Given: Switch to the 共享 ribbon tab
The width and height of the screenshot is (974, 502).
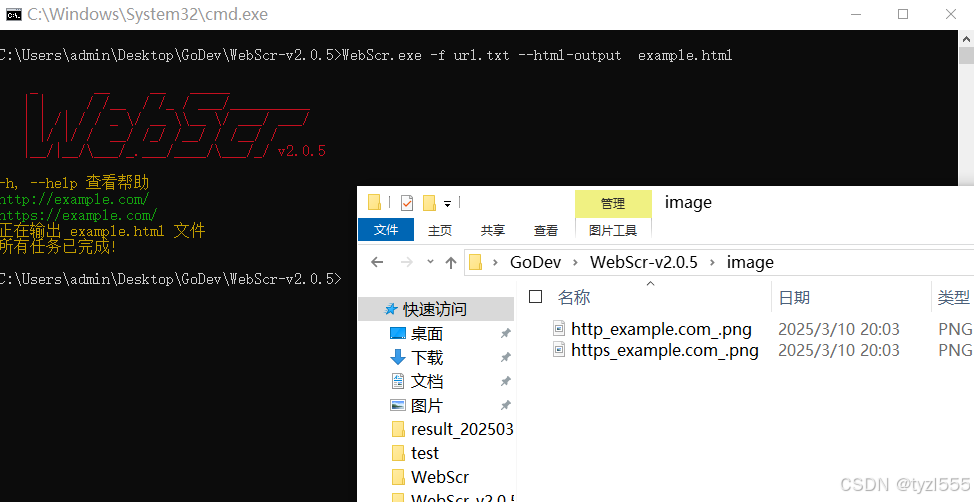Looking at the screenshot, I should point(493,230).
